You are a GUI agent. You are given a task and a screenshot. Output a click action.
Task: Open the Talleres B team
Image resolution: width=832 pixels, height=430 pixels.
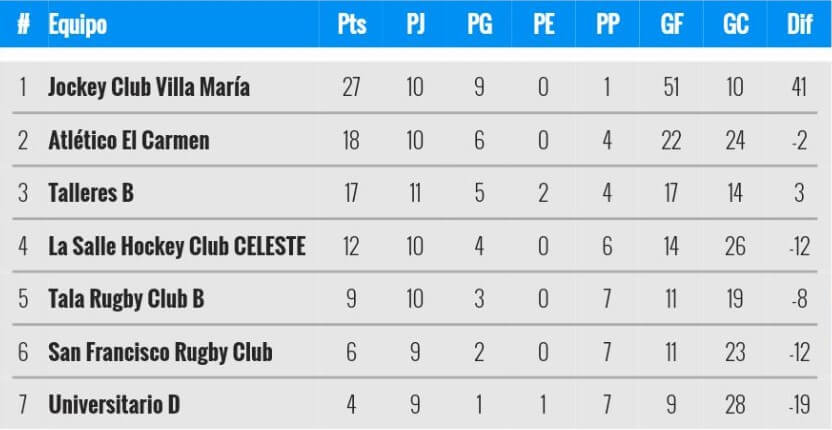pos(91,194)
